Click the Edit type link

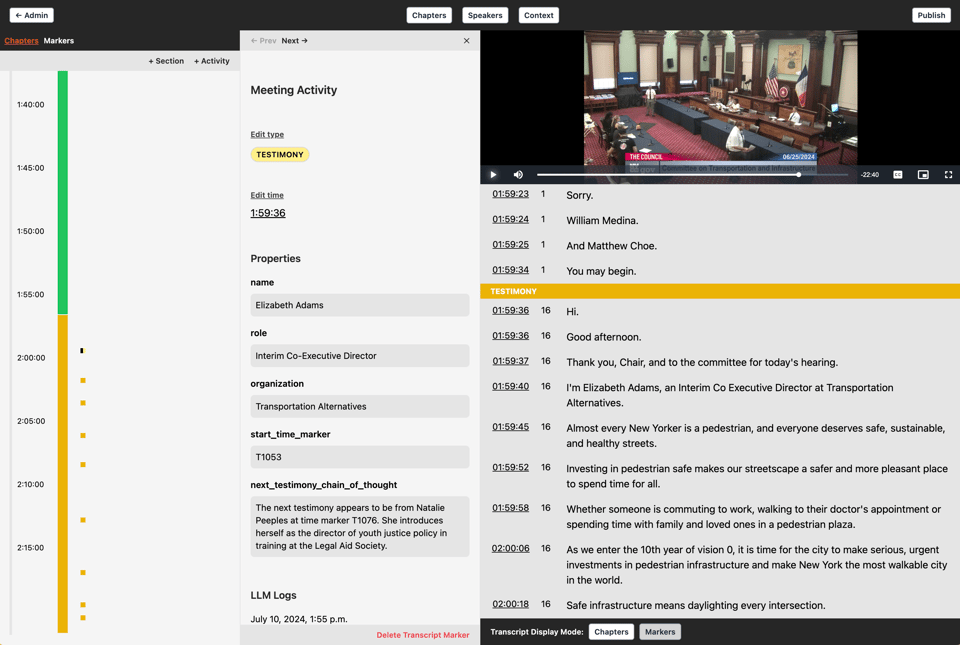tap(267, 134)
